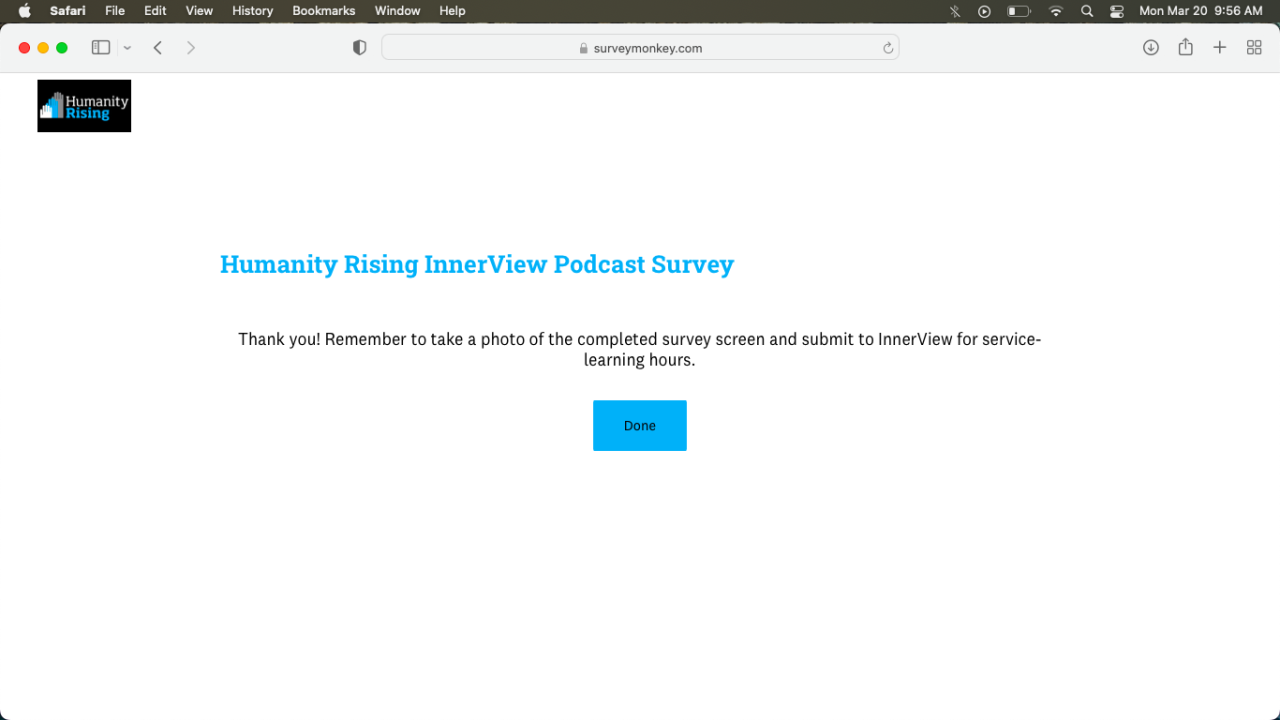This screenshot has width=1280, height=720.
Task: Close the Safari window with red button
Action: click(25, 48)
